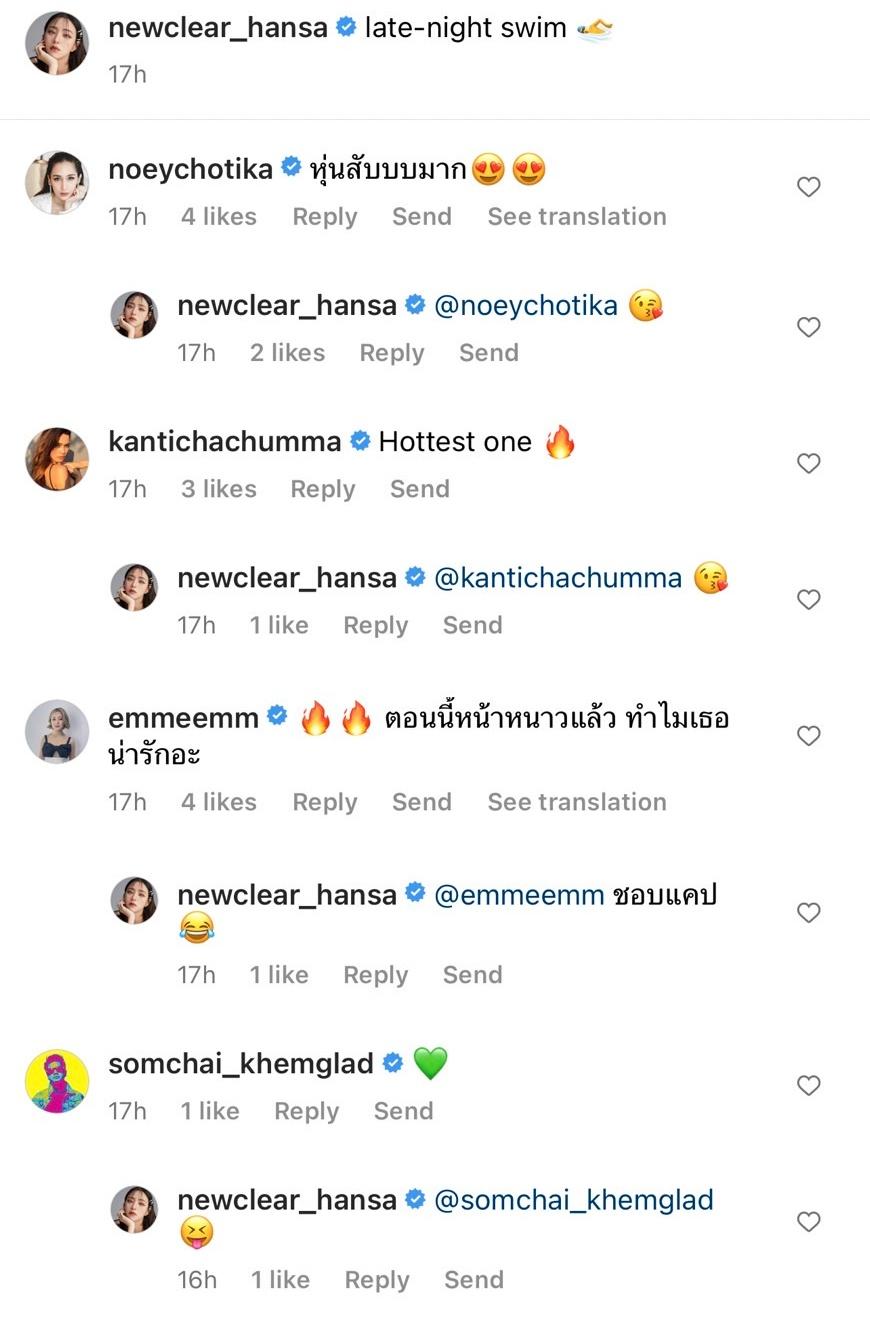
Task: Heart newclear_hansa's reply to @kantichachumma
Action: click(x=808, y=599)
